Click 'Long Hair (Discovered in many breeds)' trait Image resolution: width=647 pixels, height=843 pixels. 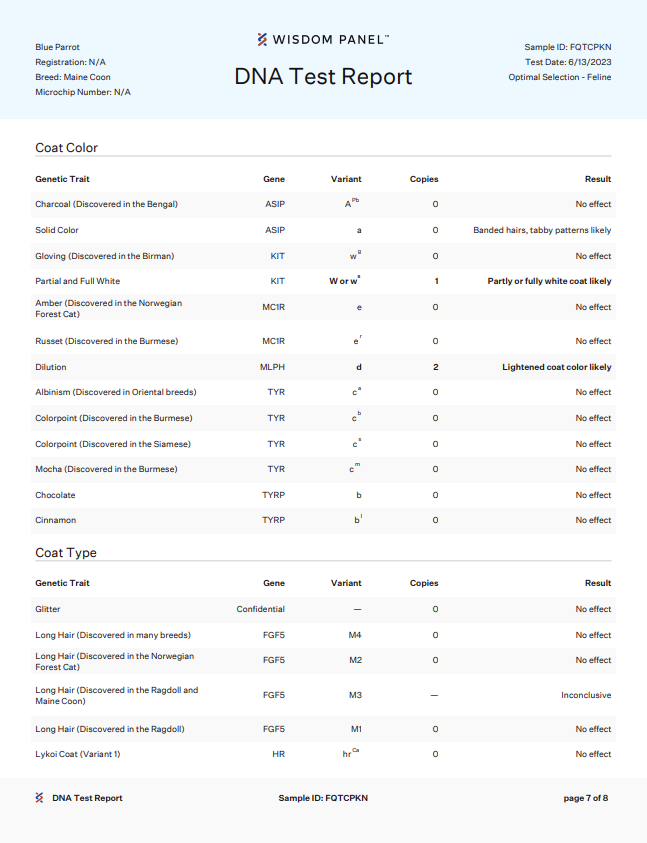pyautogui.click(x=113, y=635)
